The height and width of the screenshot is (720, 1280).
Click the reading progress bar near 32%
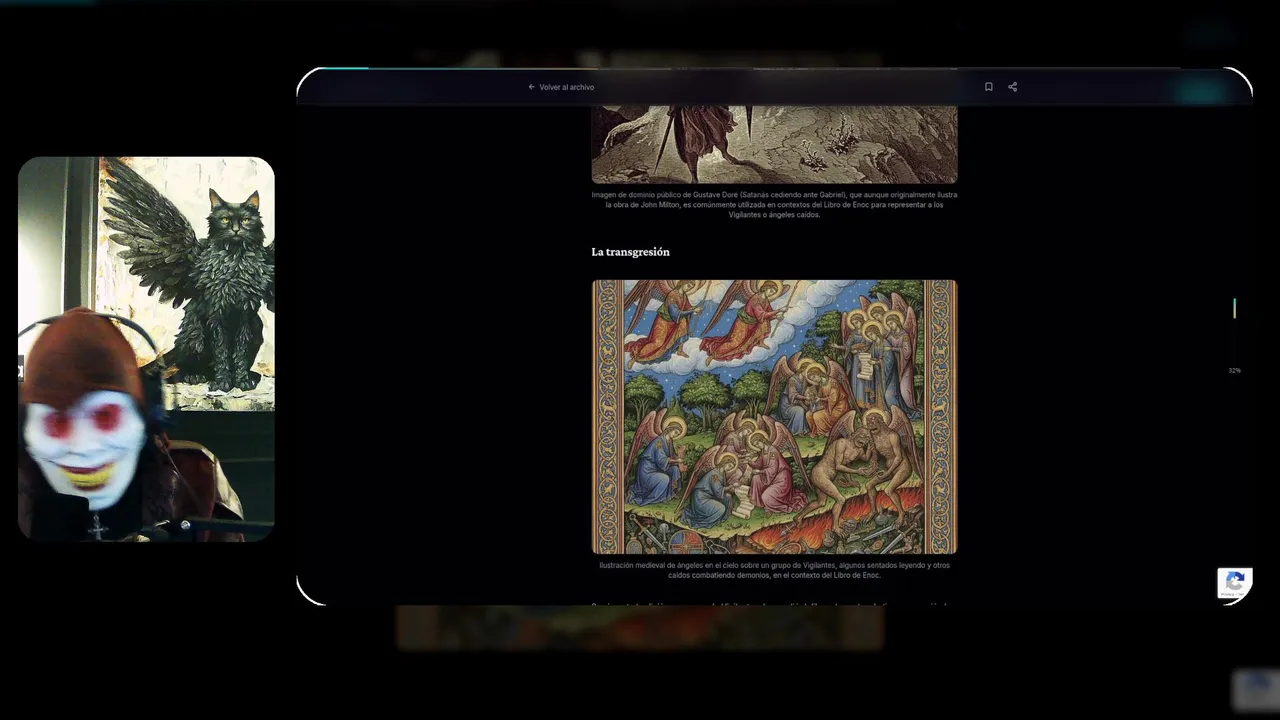coord(1234,308)
